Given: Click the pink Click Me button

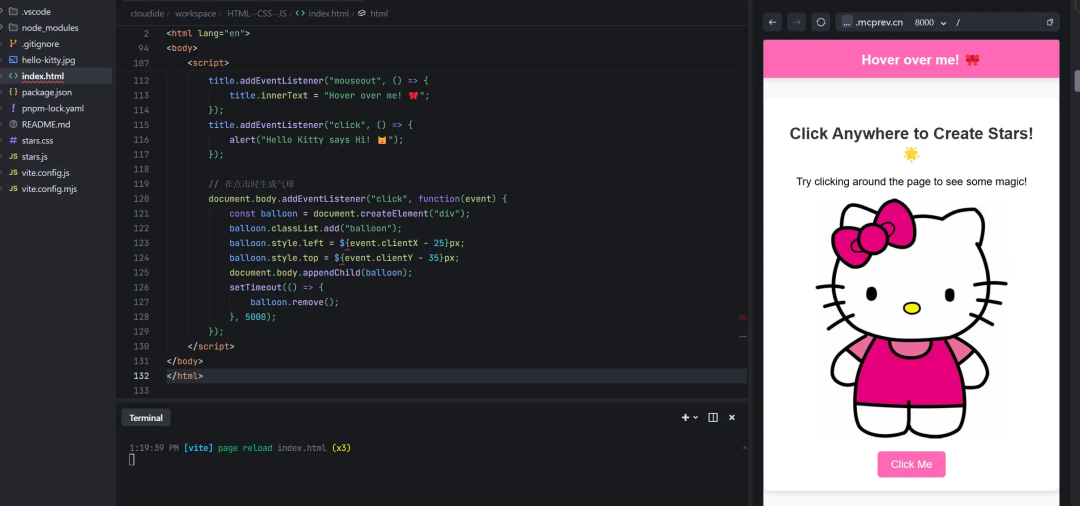Looking at the screenshot, I should pyautogui.click(x=911, y=464).
